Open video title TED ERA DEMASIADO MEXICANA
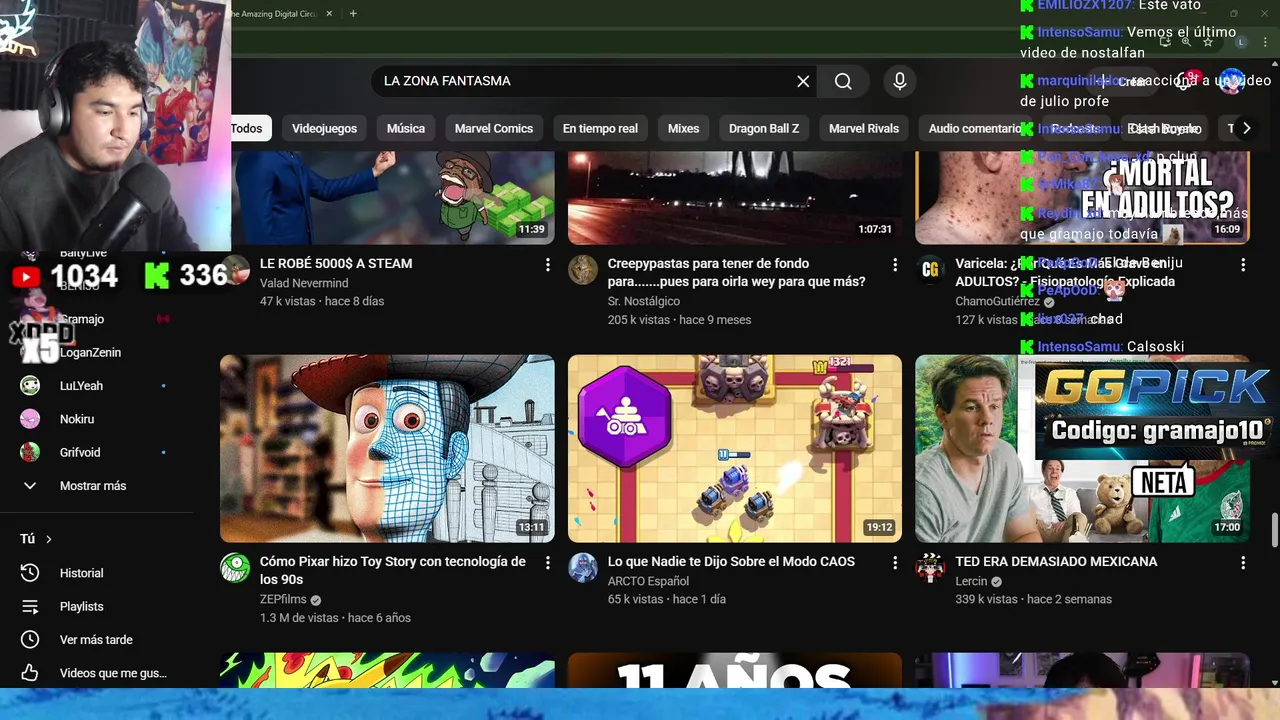This screenshot has width=1280, height=720. tap(1056, 562)
